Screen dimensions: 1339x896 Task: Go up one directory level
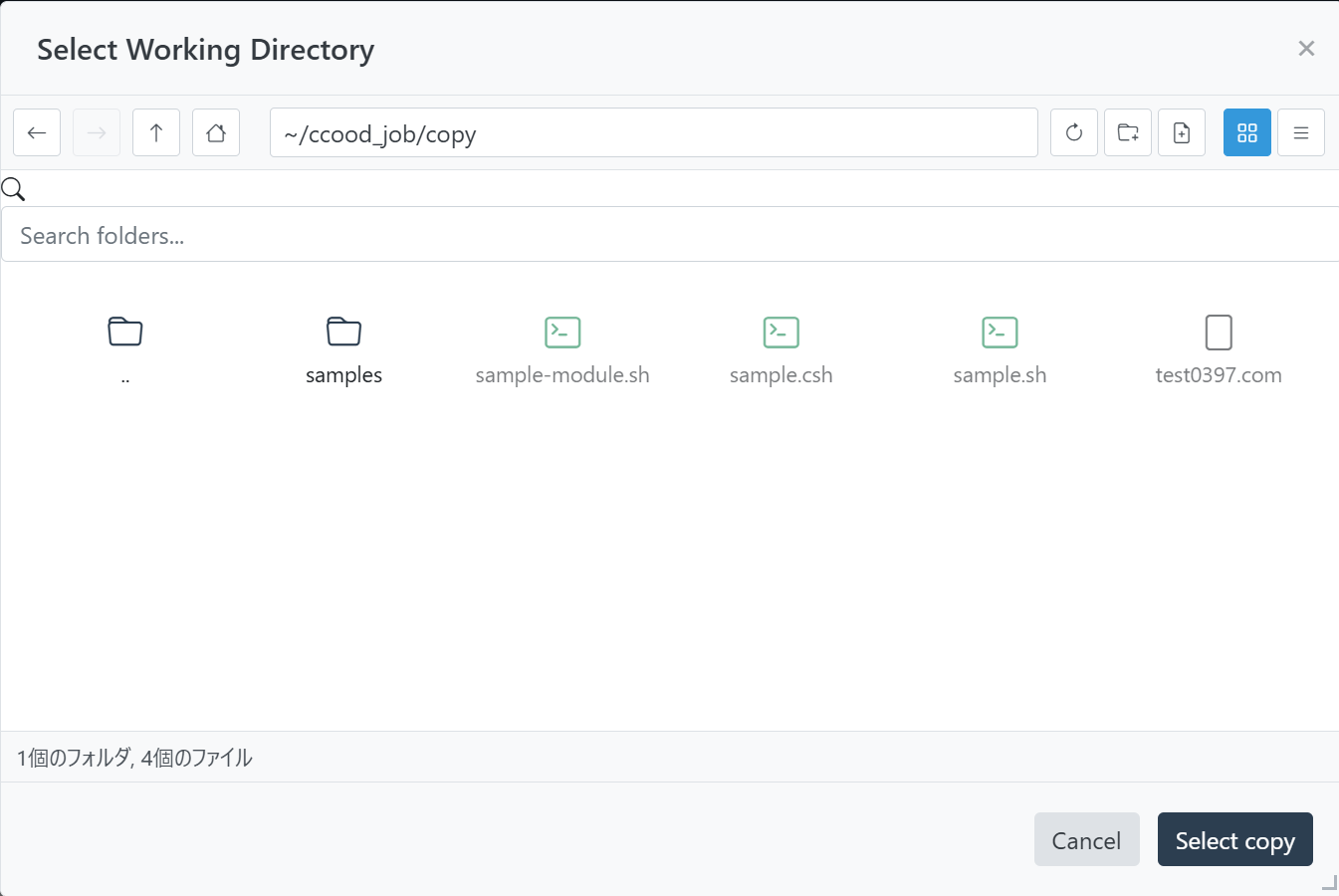coord(156,132)
